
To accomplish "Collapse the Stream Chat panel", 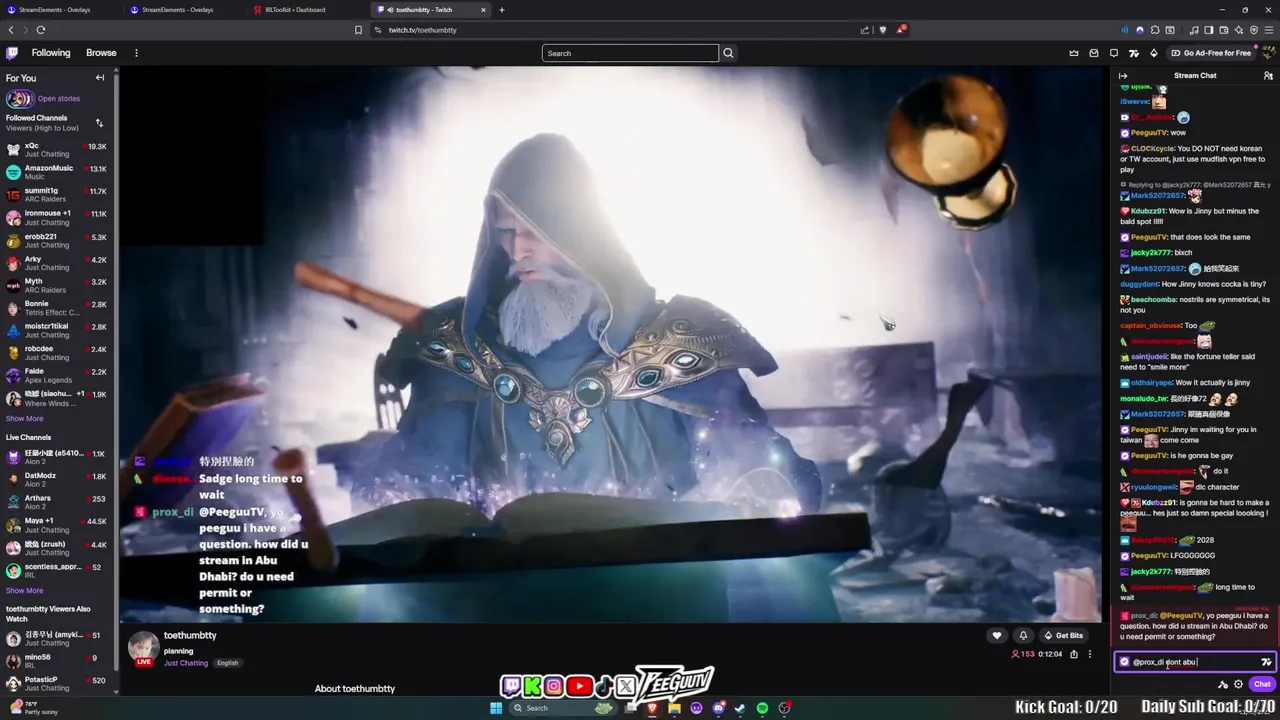I will pyautogui.click(x=1123, y=76).
